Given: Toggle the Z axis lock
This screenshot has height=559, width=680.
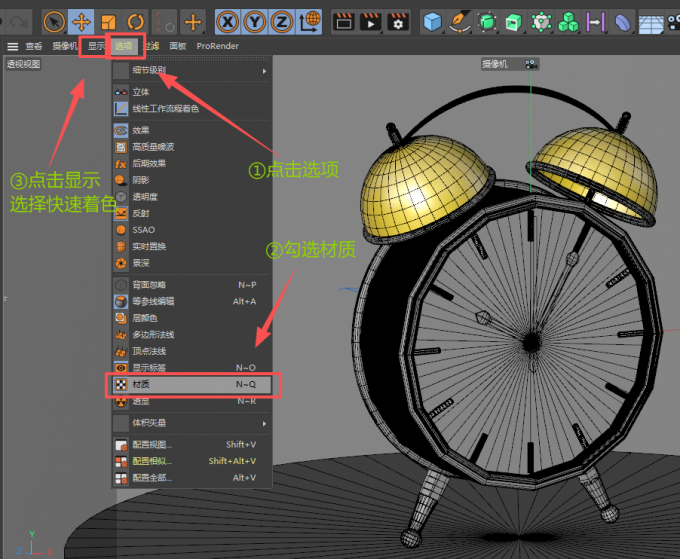Looking at the screenshot, I should (x=282, y=21).
